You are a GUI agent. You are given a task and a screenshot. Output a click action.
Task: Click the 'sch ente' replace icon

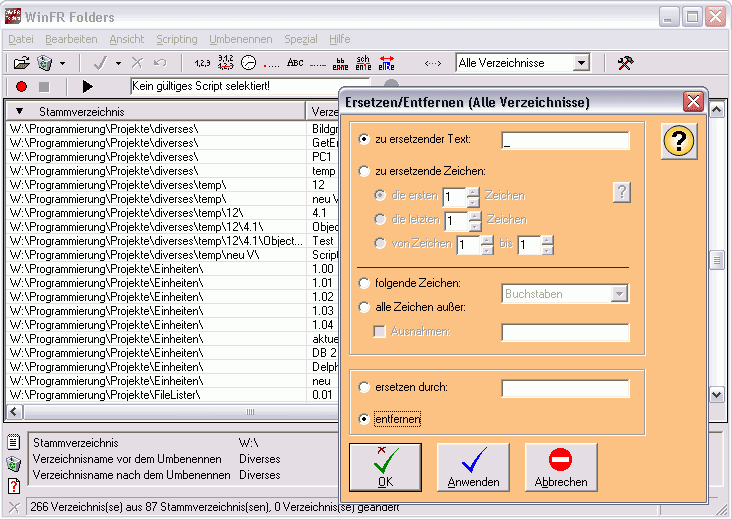363,63
